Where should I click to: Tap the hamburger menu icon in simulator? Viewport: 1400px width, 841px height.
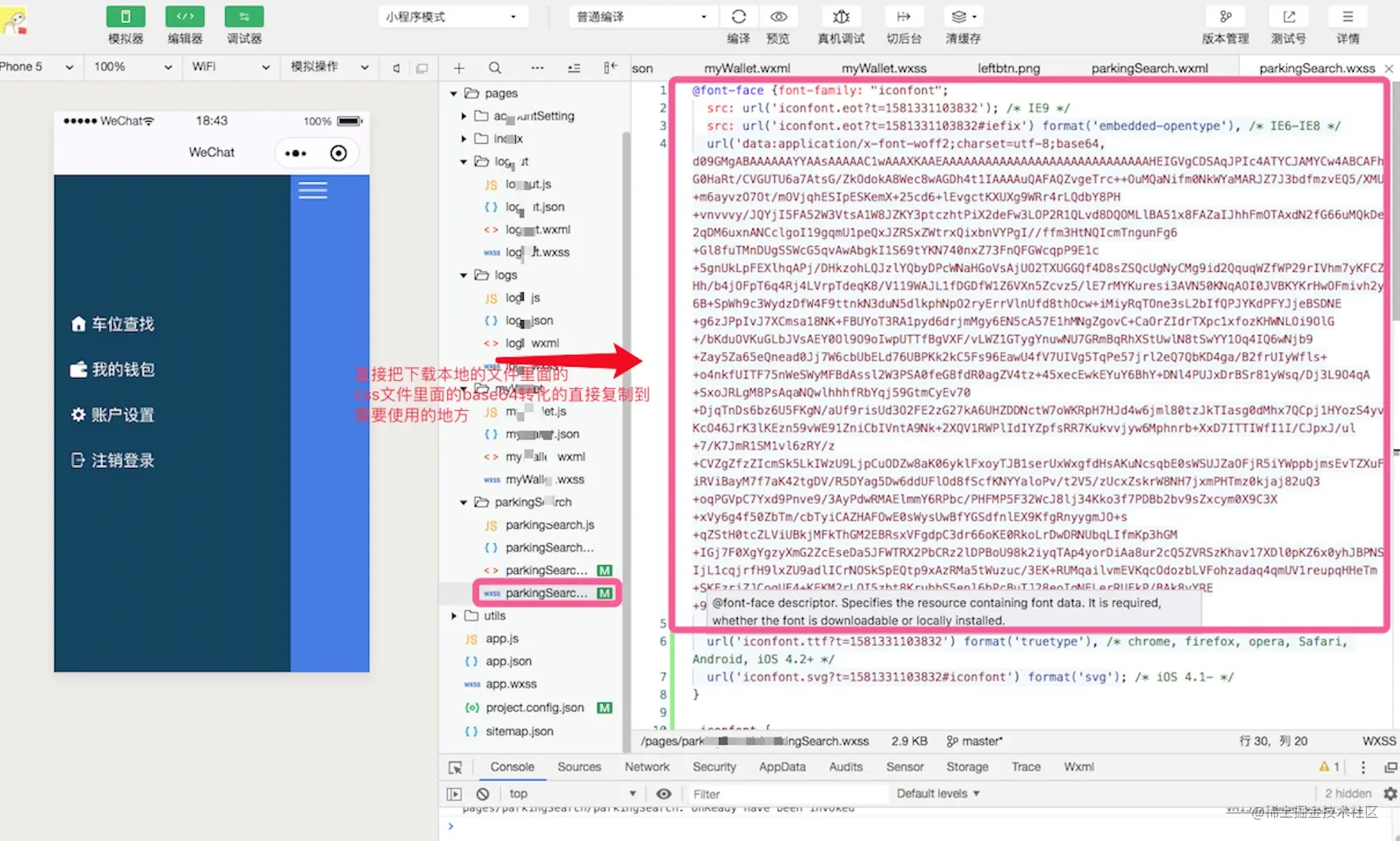click(x=313, y=190)
